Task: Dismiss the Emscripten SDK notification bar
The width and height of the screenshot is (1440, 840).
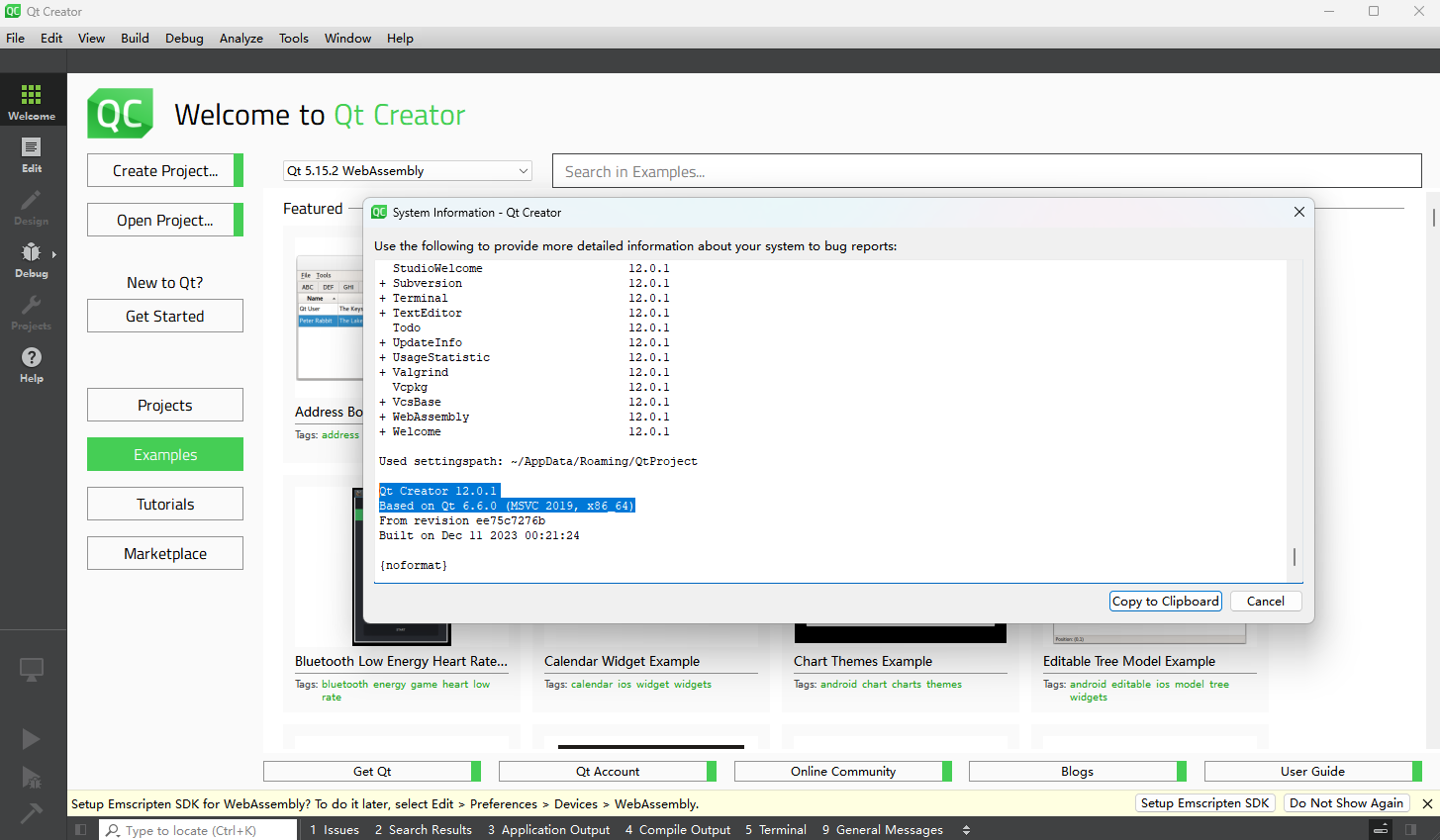Action: (x=1427, y=803)
